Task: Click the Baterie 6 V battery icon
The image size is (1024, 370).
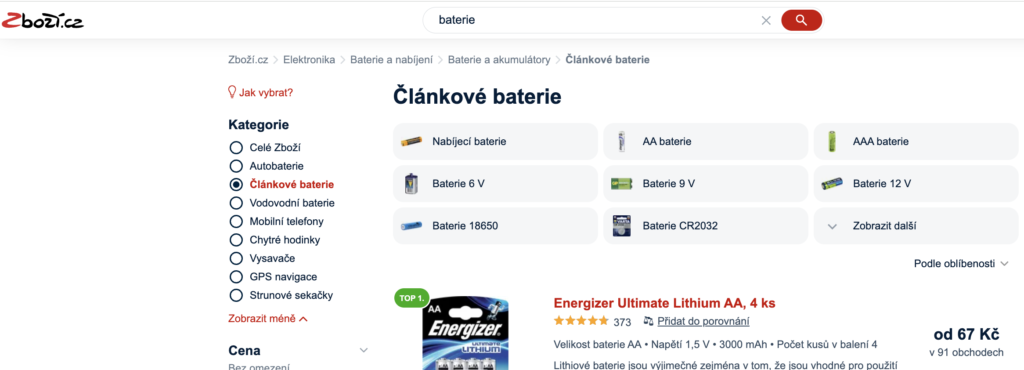Action: [x=410, y=183]
